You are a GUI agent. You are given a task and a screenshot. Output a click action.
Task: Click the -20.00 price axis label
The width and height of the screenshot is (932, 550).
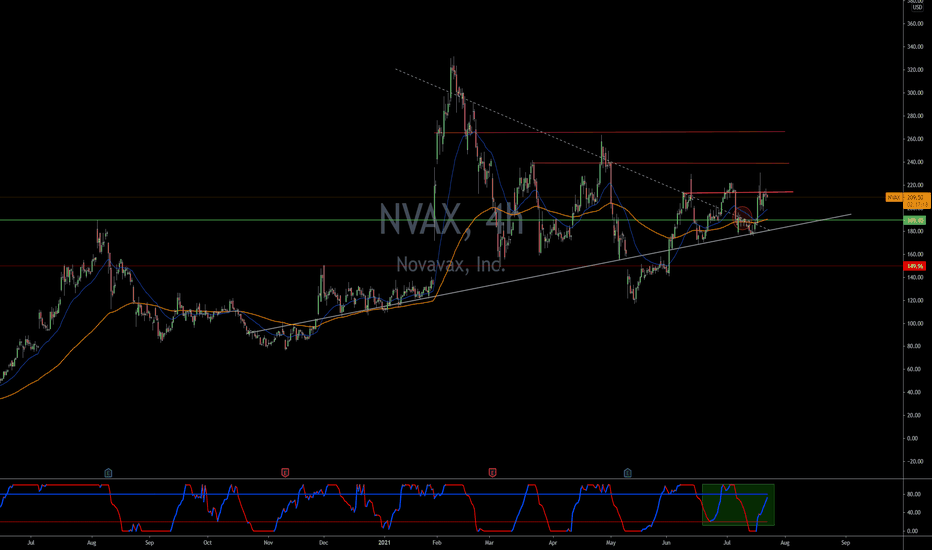[x=915, y=461]
